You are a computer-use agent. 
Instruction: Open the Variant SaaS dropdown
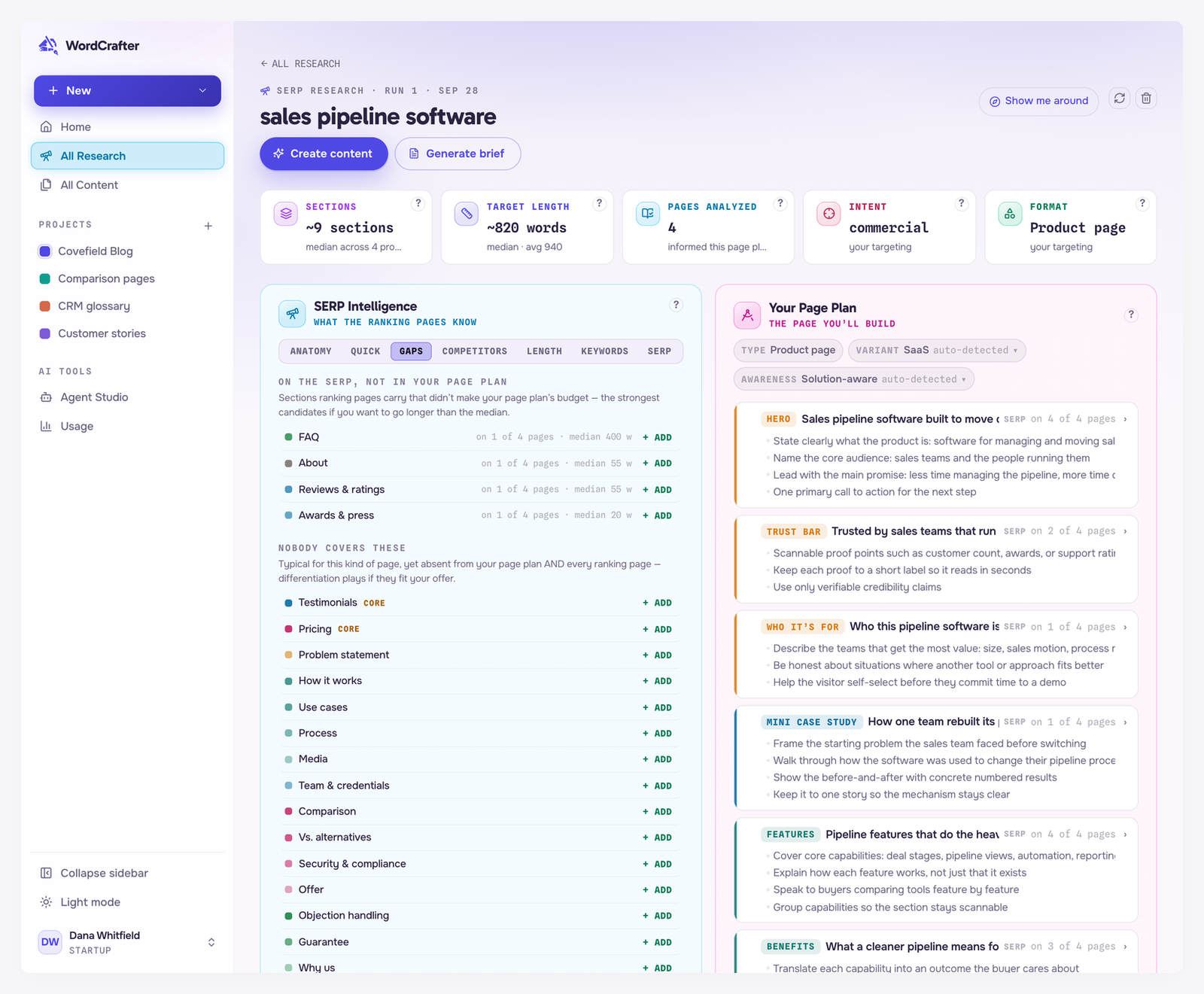coord(937,351)
